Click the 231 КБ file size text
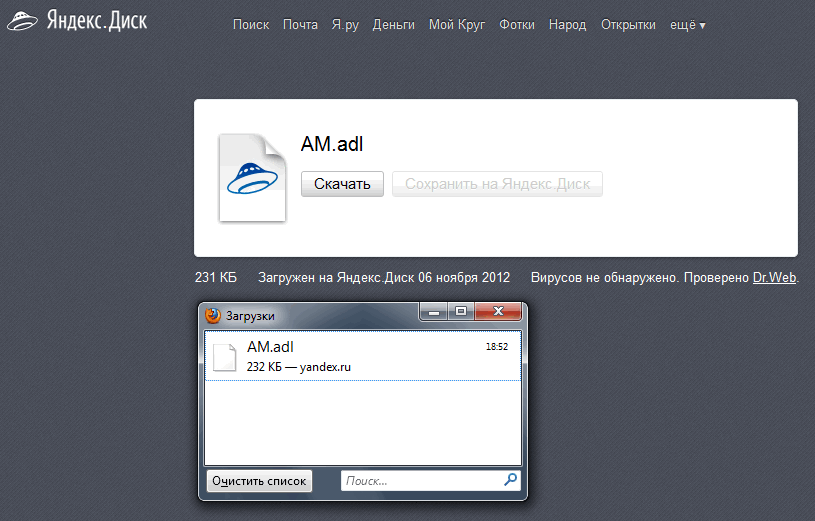The image size is (815, 521). 216,277
